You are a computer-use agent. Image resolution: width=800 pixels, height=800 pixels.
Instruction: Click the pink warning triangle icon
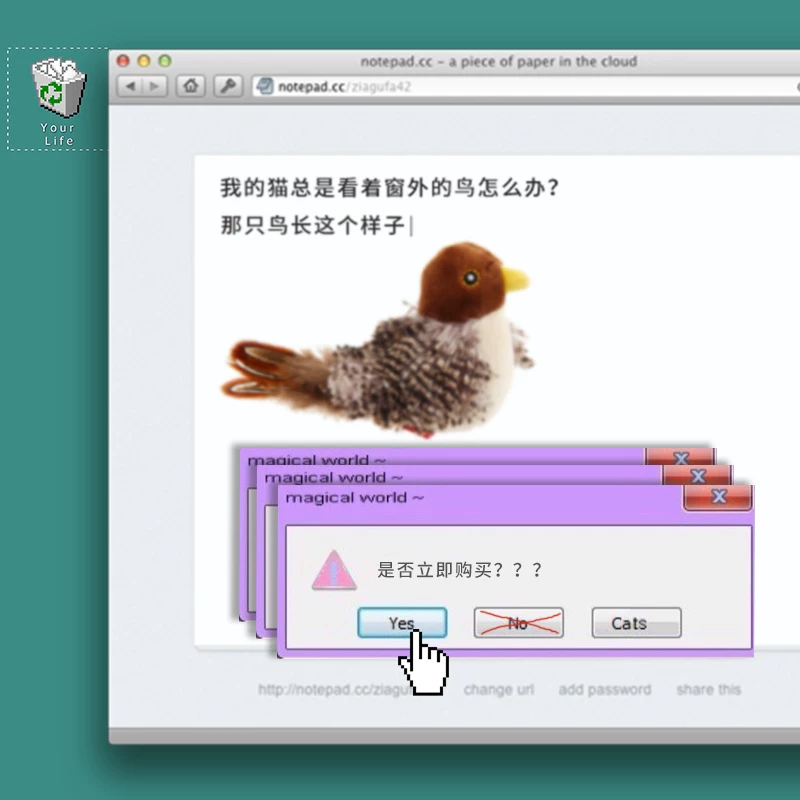[x=334, y=570]
